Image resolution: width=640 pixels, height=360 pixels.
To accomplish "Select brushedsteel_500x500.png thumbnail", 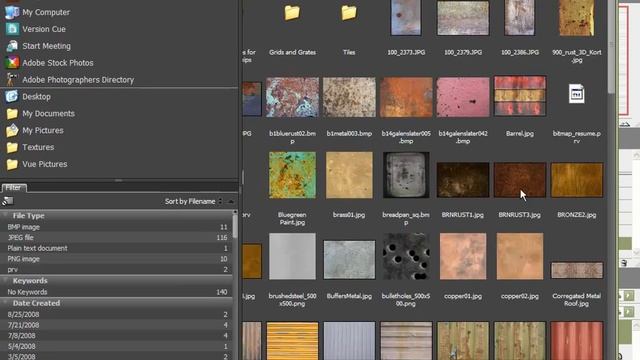I will 292,256.
